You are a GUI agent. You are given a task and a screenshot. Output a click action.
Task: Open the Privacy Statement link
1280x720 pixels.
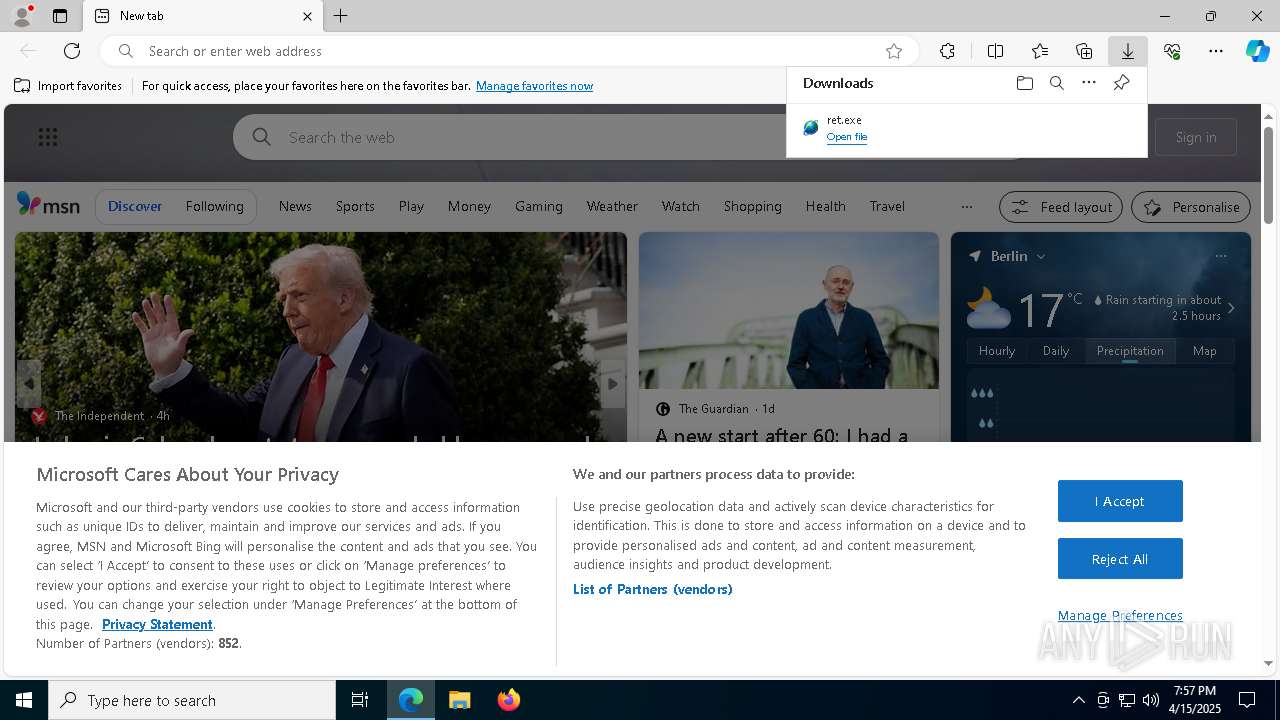(157, 624)
